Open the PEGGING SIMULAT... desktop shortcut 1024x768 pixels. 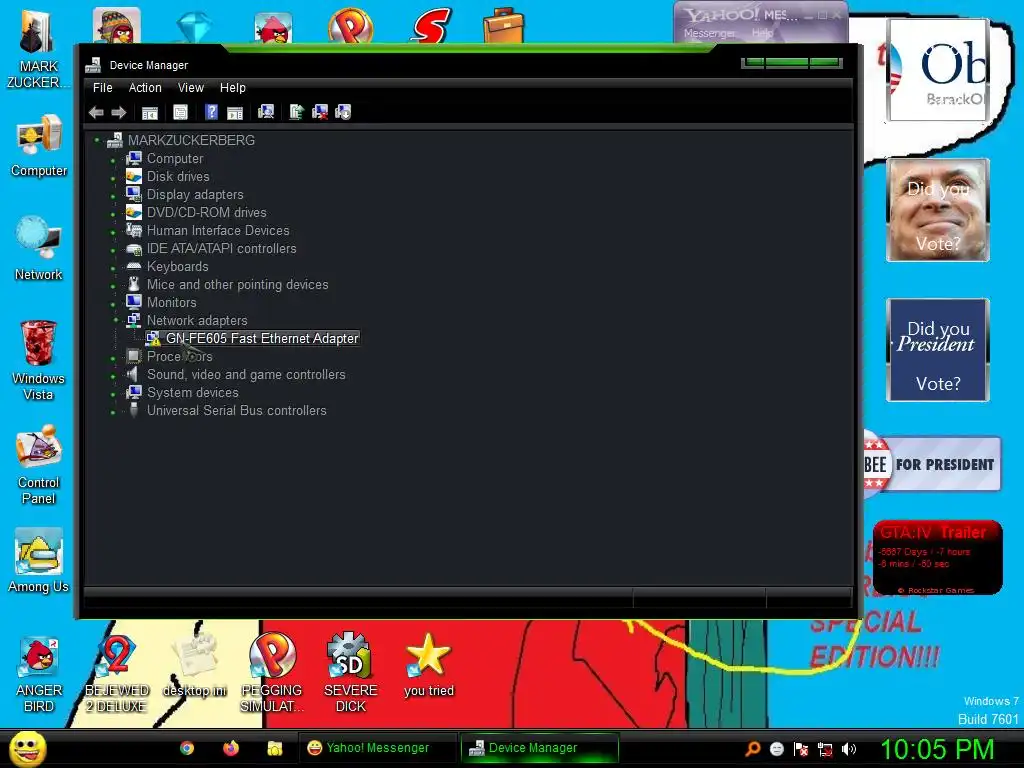point(272,674)
